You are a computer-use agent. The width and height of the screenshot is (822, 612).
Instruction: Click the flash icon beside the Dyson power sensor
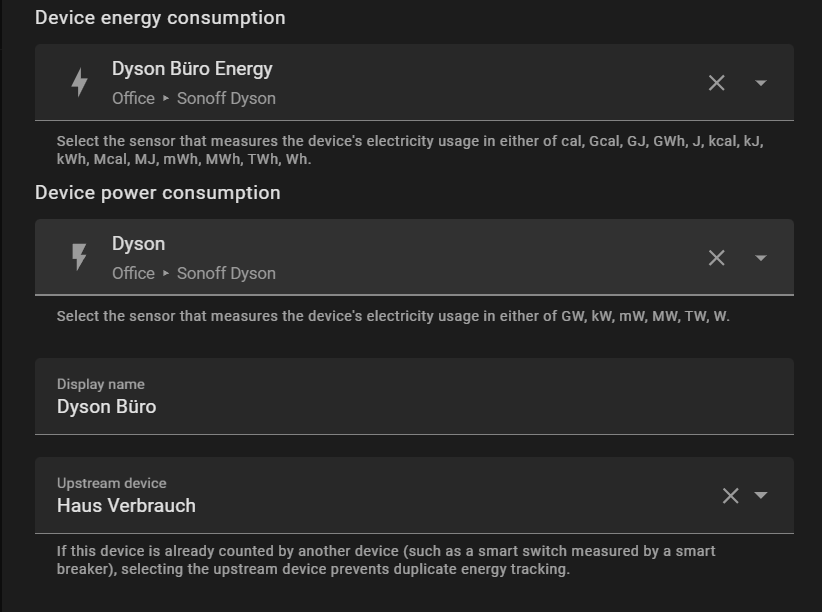point(80,258)
